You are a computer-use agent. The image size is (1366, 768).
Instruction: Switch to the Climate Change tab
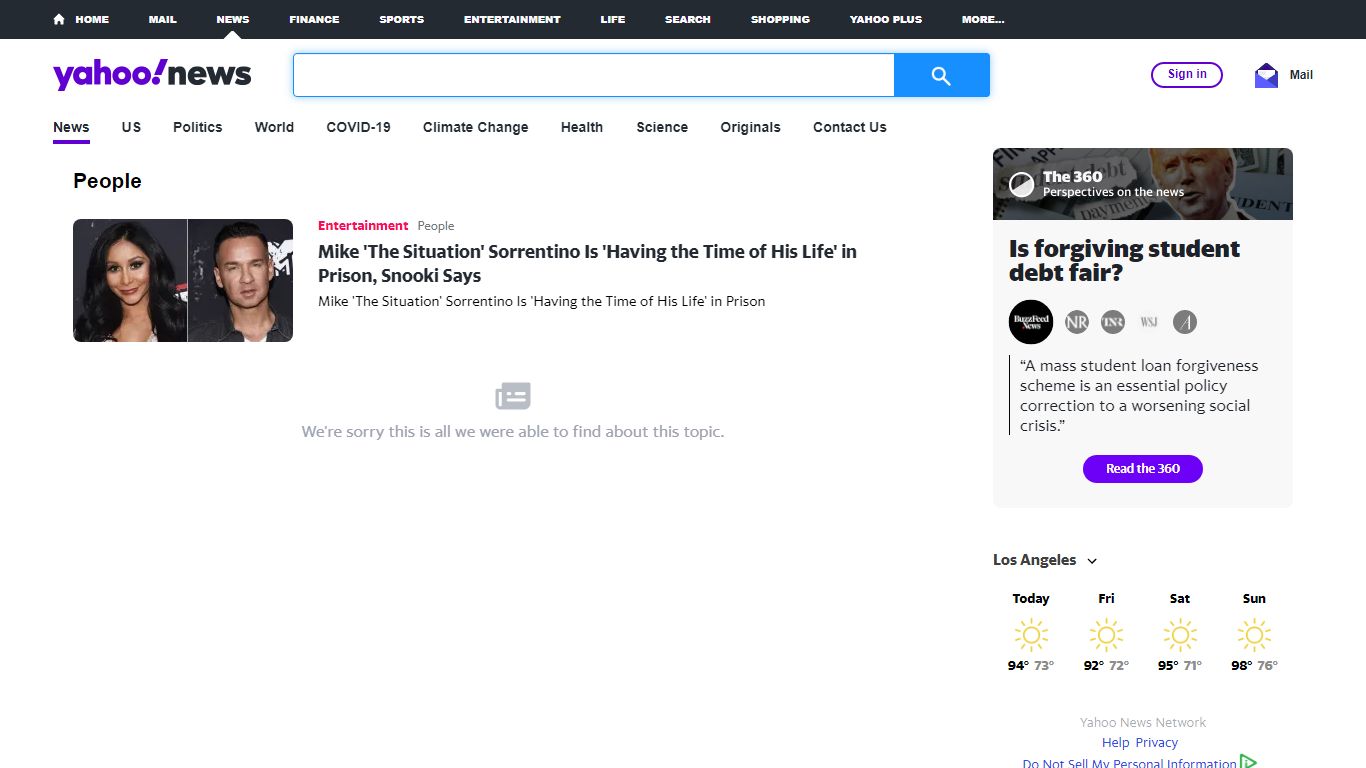[x=476, y=127]
